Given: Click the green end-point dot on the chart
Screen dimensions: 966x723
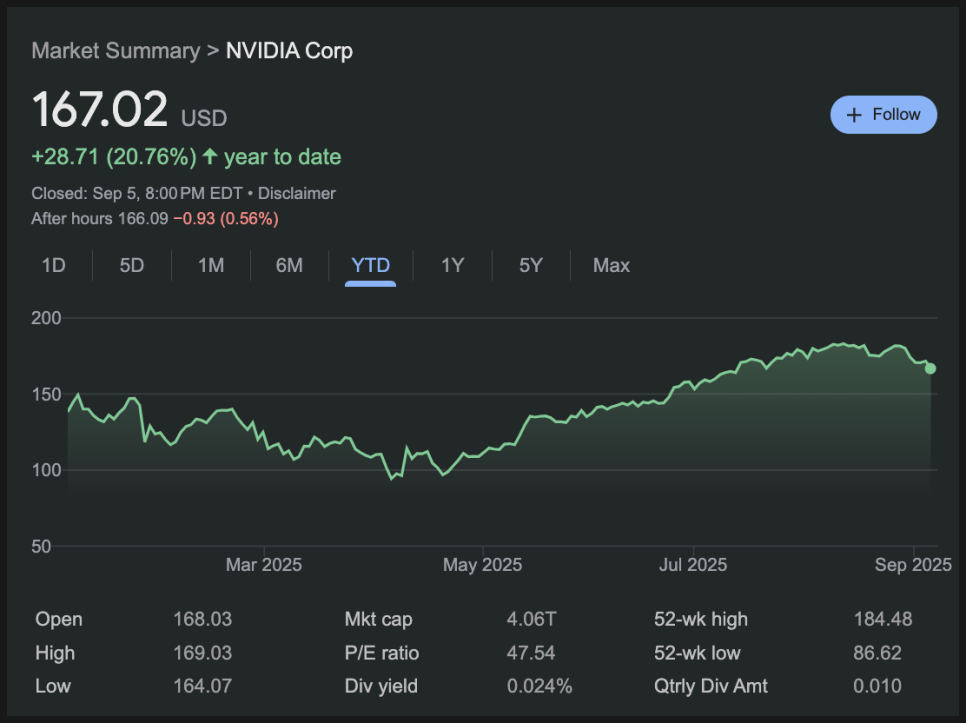Looking at the screenshot, I should pos(930,368).
